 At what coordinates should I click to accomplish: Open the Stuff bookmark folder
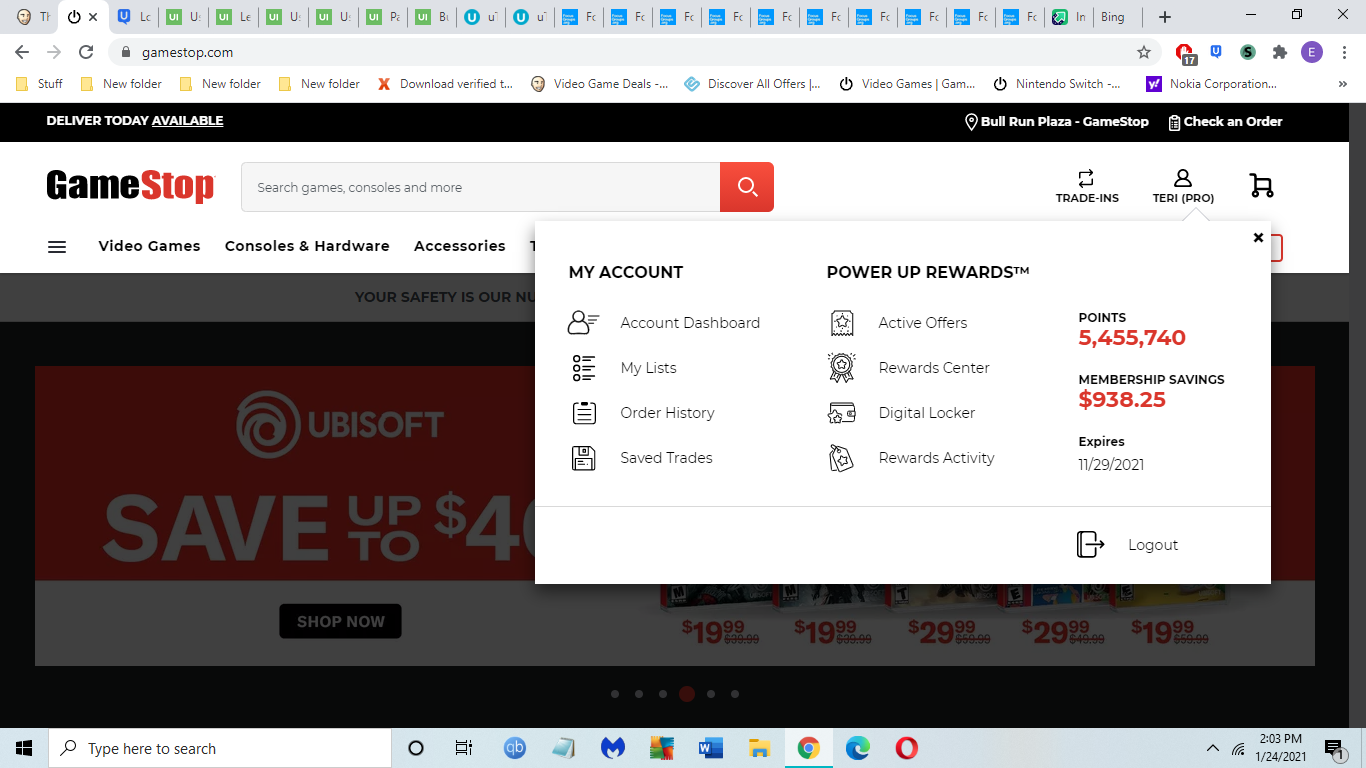click(x=40, y=84)
